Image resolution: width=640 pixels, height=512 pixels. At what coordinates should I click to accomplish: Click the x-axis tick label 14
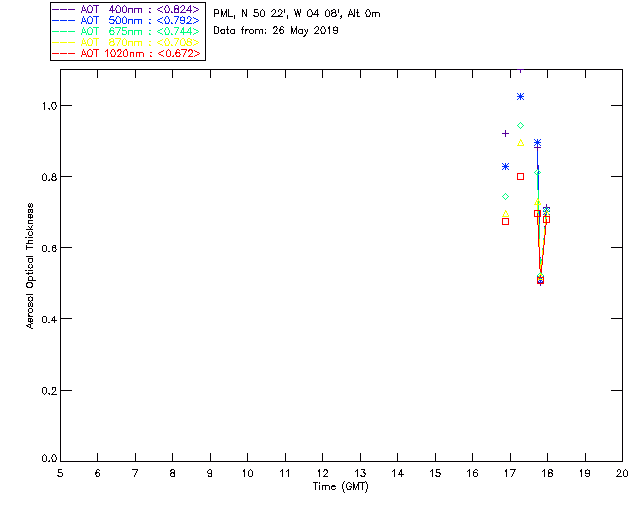(x=398, y=473)
